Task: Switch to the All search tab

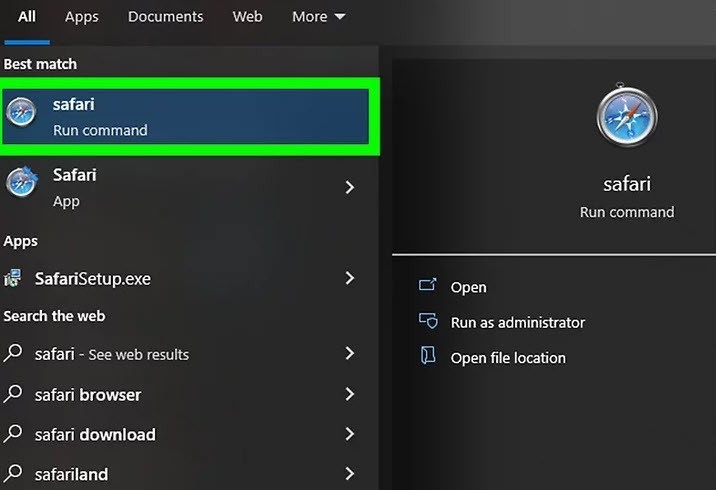Action: coord(26,17)
